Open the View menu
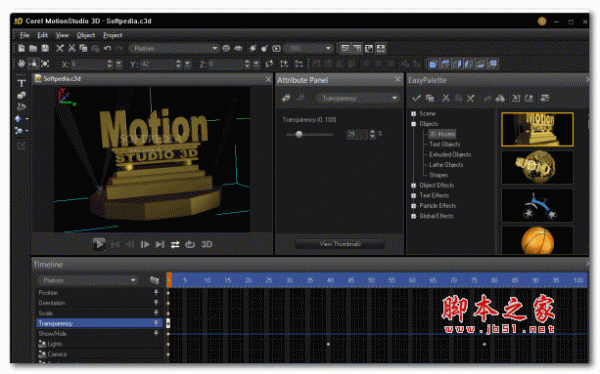Image resolution: width=600 pixels, height=374 pixels. point(62,35)
